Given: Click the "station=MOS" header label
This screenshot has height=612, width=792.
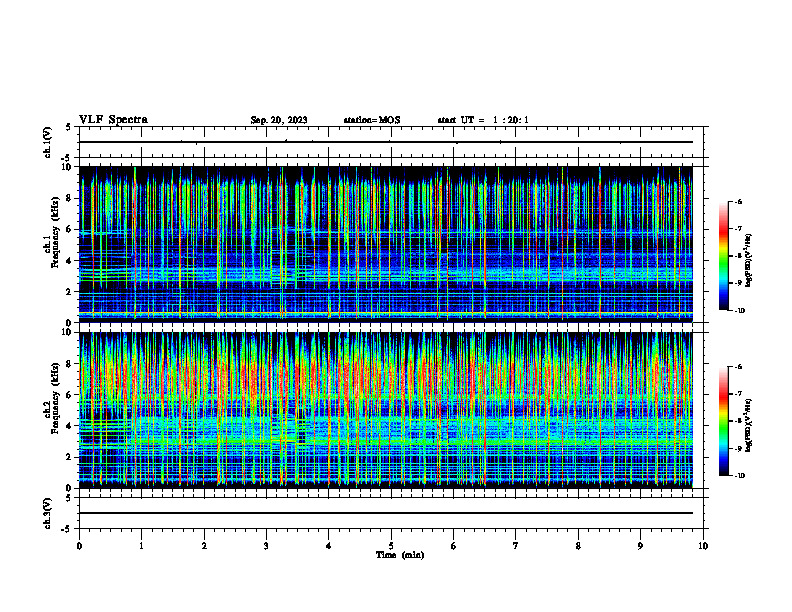Looking at the screenshot, I should coord(372,120).
